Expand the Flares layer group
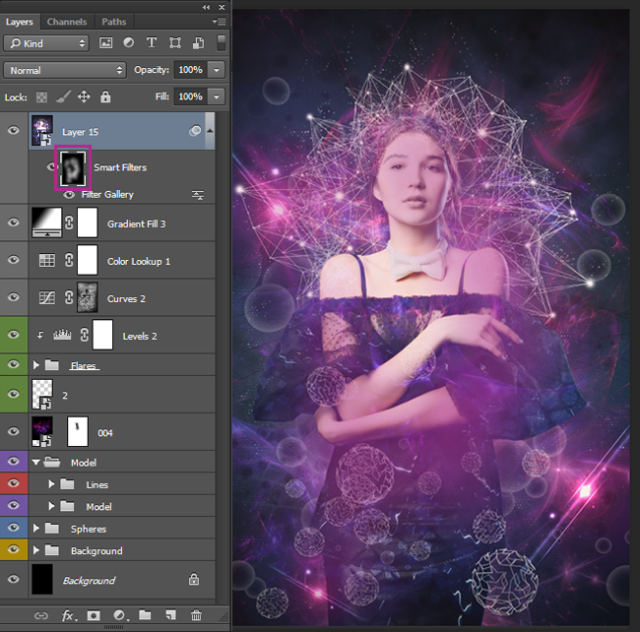640x632 pixels. coord(37,366)
